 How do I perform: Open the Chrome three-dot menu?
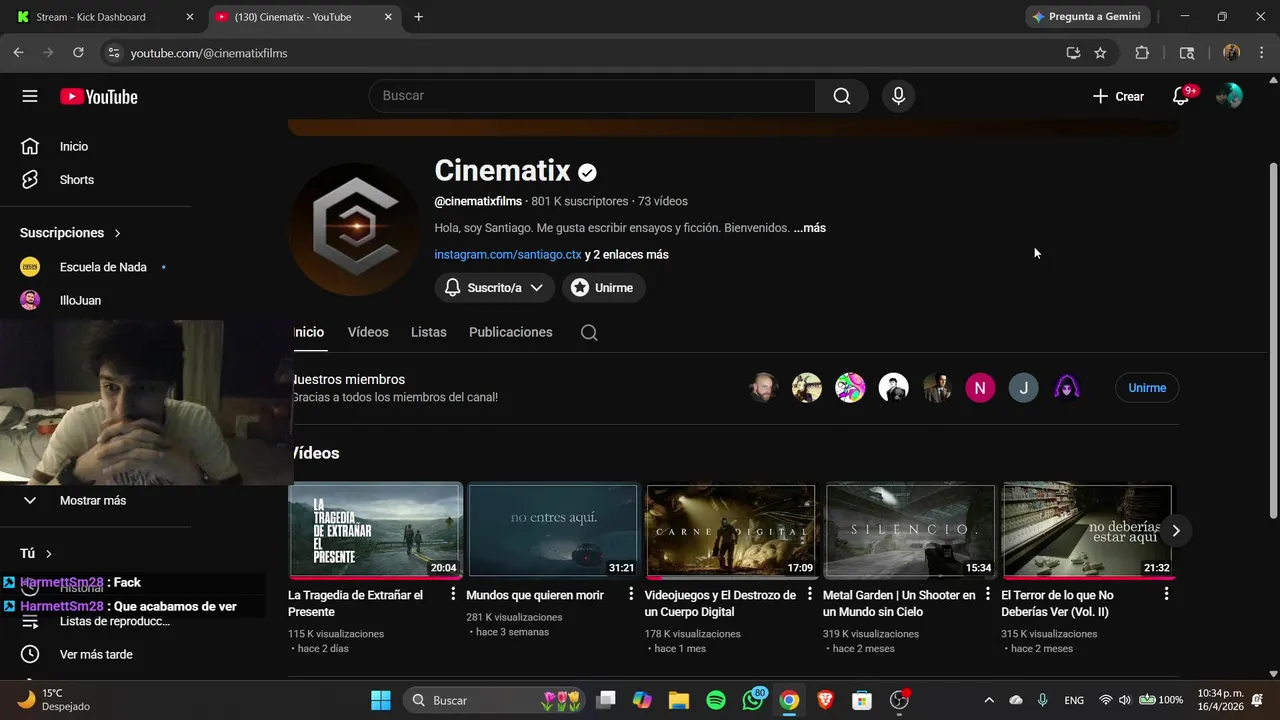(x=1261, y=53)
